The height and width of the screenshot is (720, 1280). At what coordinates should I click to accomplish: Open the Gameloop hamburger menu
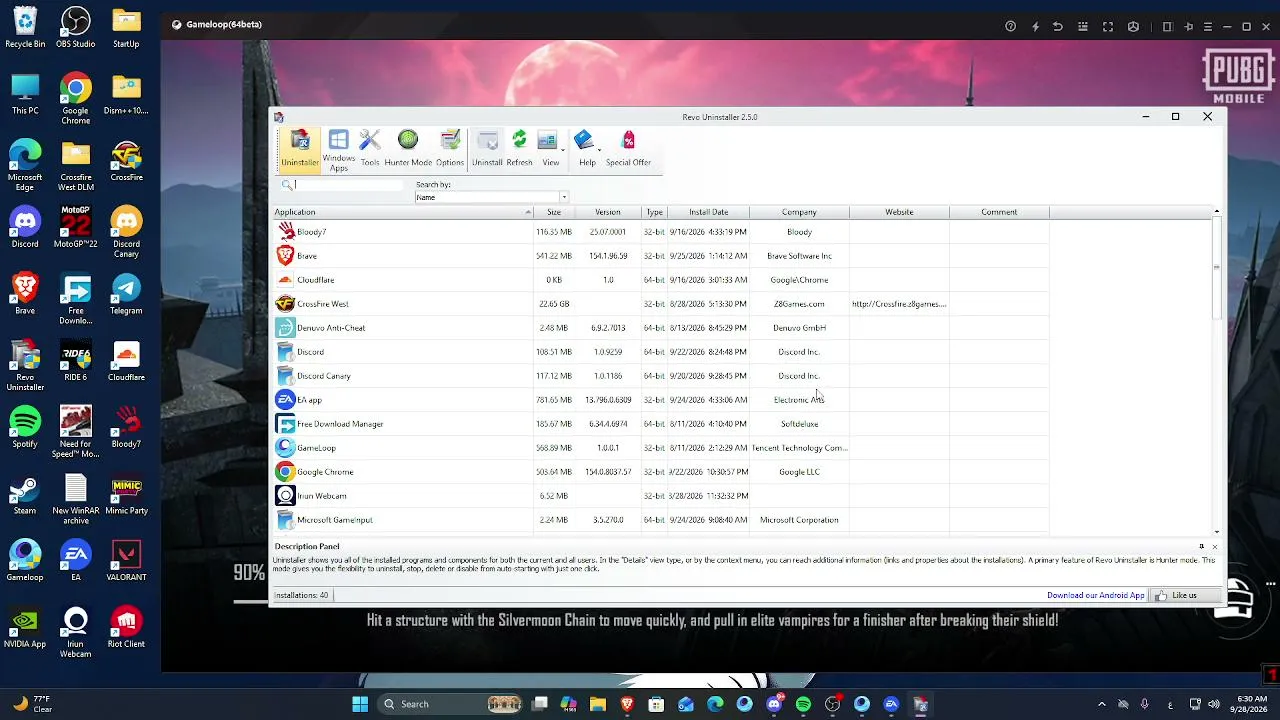(1208, 26)
